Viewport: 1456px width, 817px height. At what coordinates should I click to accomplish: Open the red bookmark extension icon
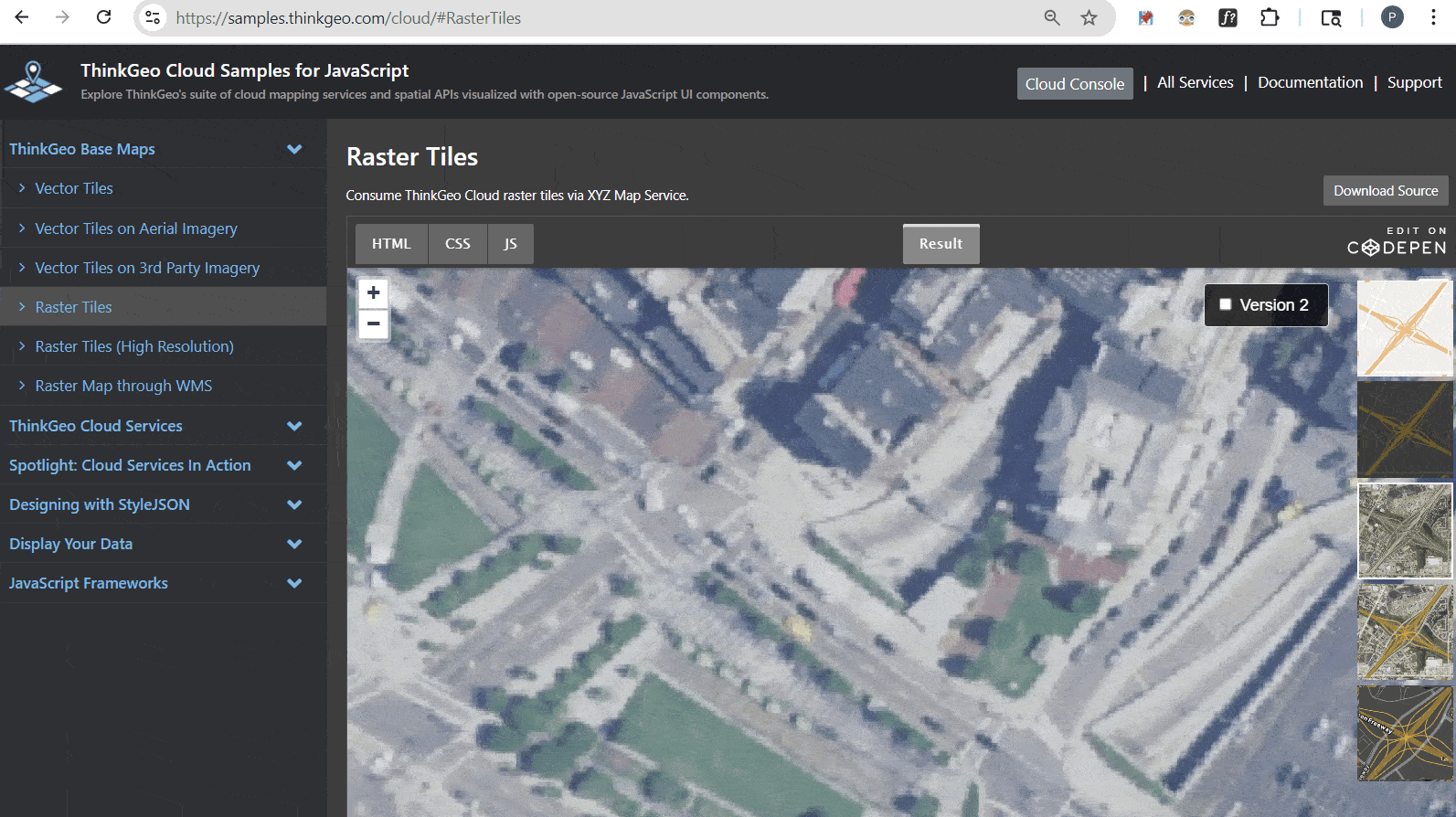tap(1145, 17)
